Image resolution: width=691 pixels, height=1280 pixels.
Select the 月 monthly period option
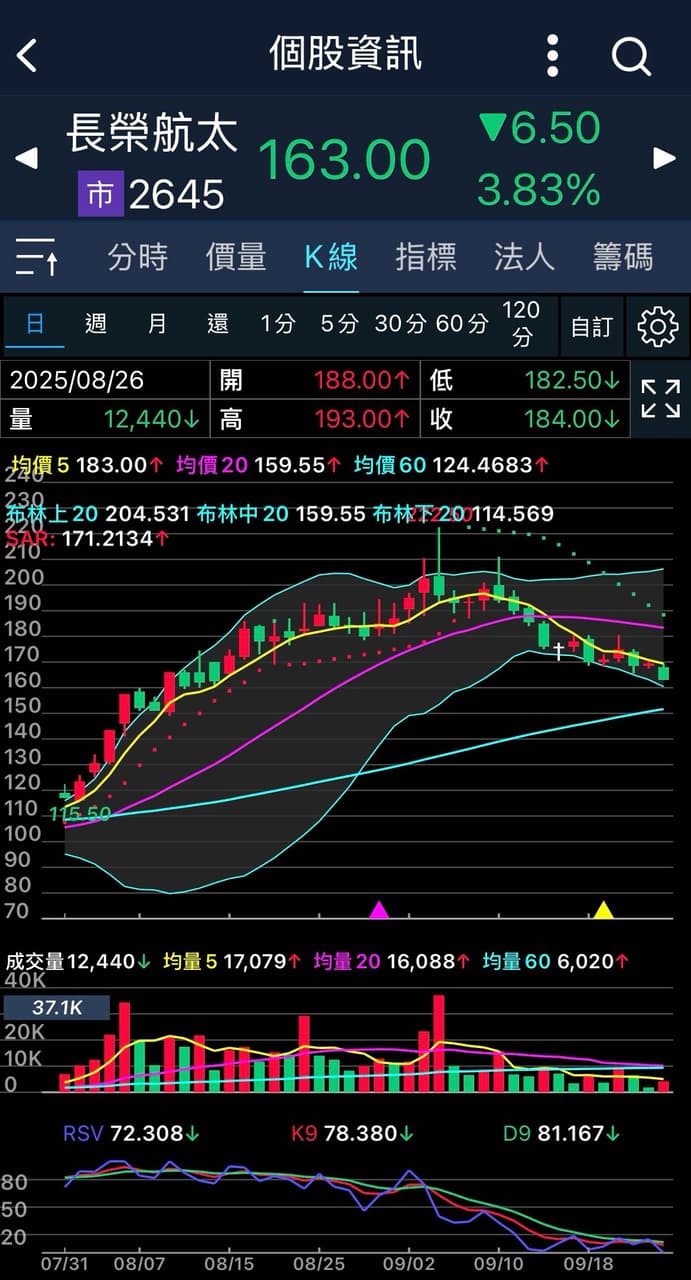point(157,324)
